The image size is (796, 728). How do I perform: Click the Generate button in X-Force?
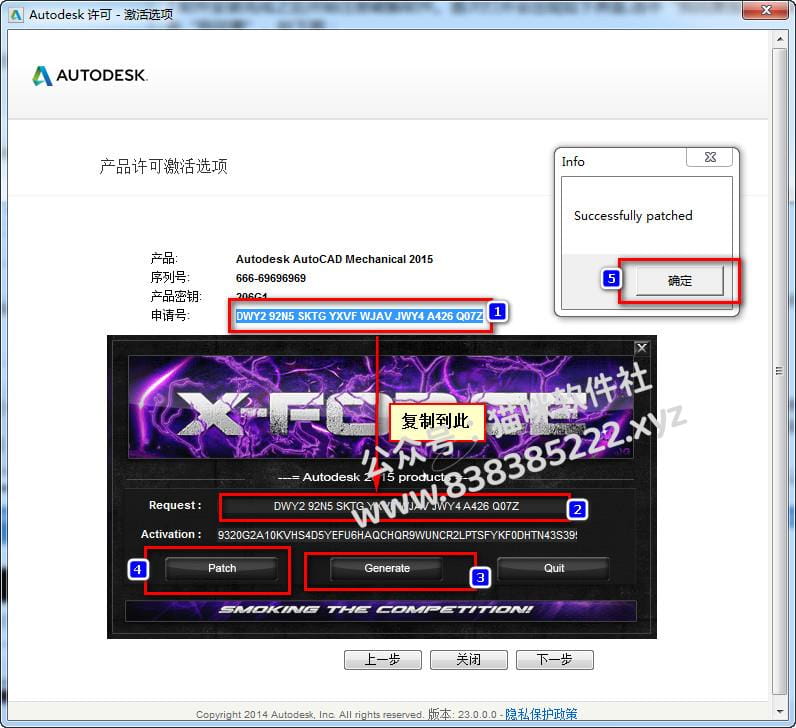pyautogui.click(x=387, y=568)
